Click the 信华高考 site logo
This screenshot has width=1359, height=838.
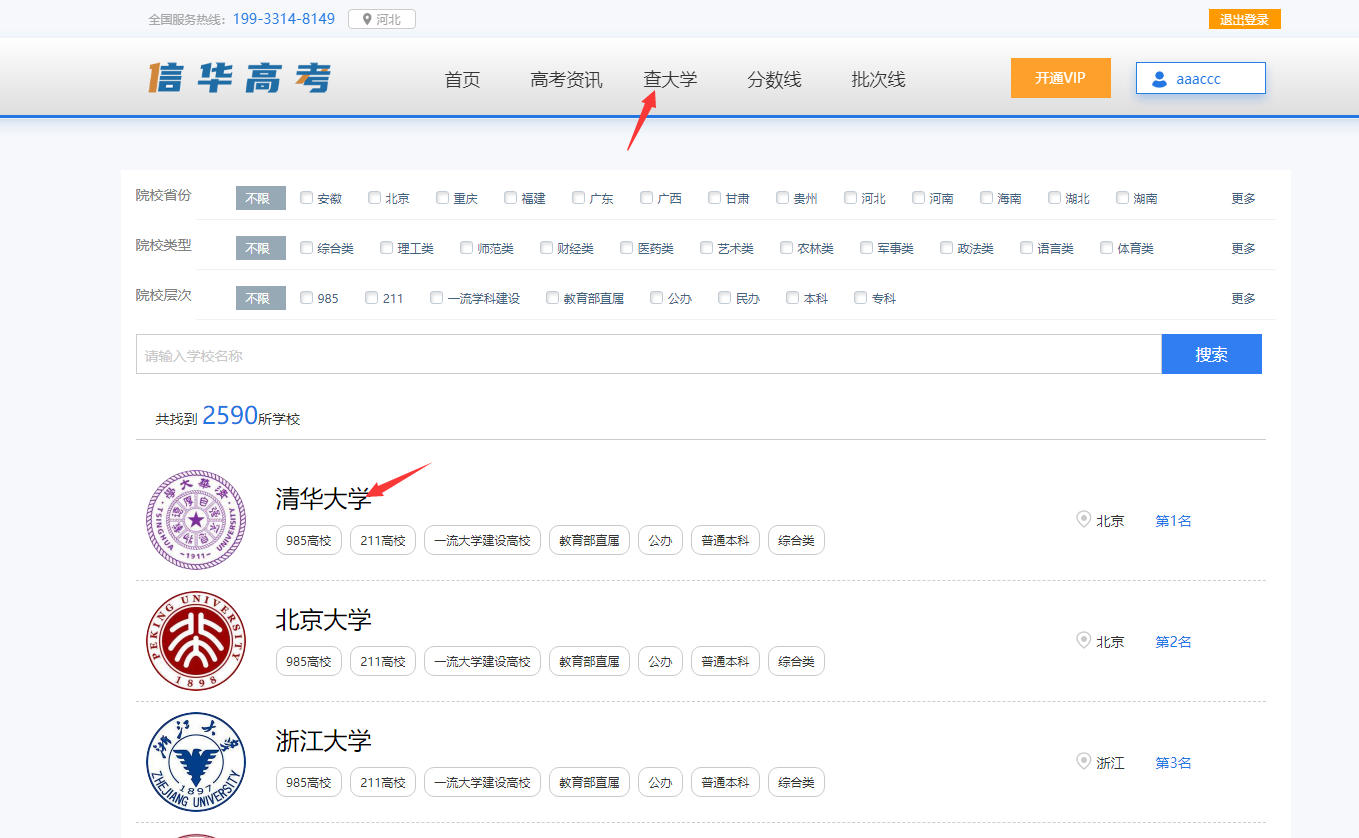[x=240, y=78]
